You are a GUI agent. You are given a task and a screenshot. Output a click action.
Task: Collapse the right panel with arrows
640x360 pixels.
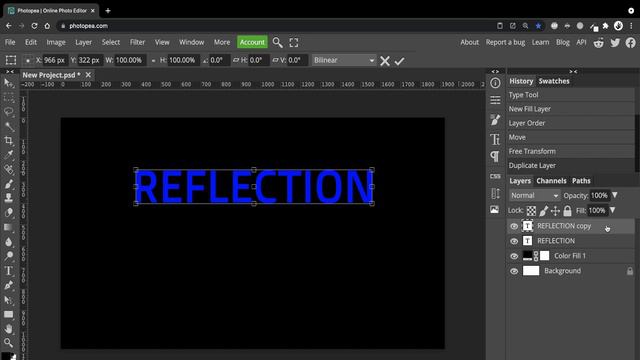(573, 72)
